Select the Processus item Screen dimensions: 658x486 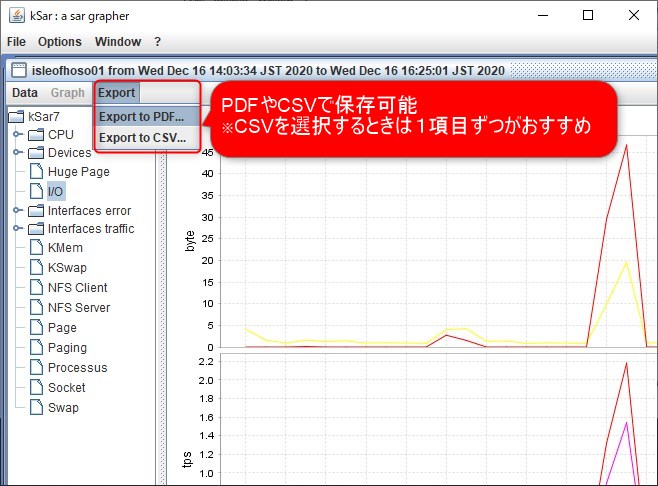78,368
